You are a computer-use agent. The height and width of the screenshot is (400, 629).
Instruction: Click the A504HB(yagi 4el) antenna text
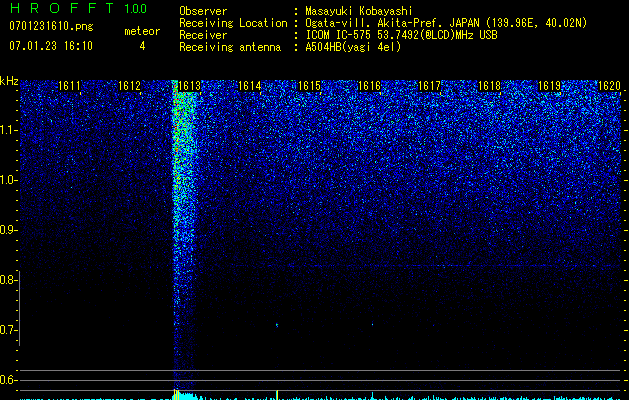click(353, 47)
